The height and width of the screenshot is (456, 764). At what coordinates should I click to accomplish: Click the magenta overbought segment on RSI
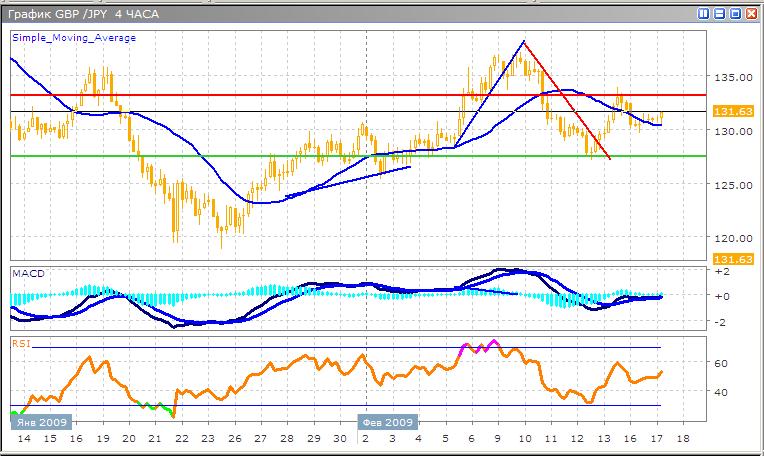[478, 346]
